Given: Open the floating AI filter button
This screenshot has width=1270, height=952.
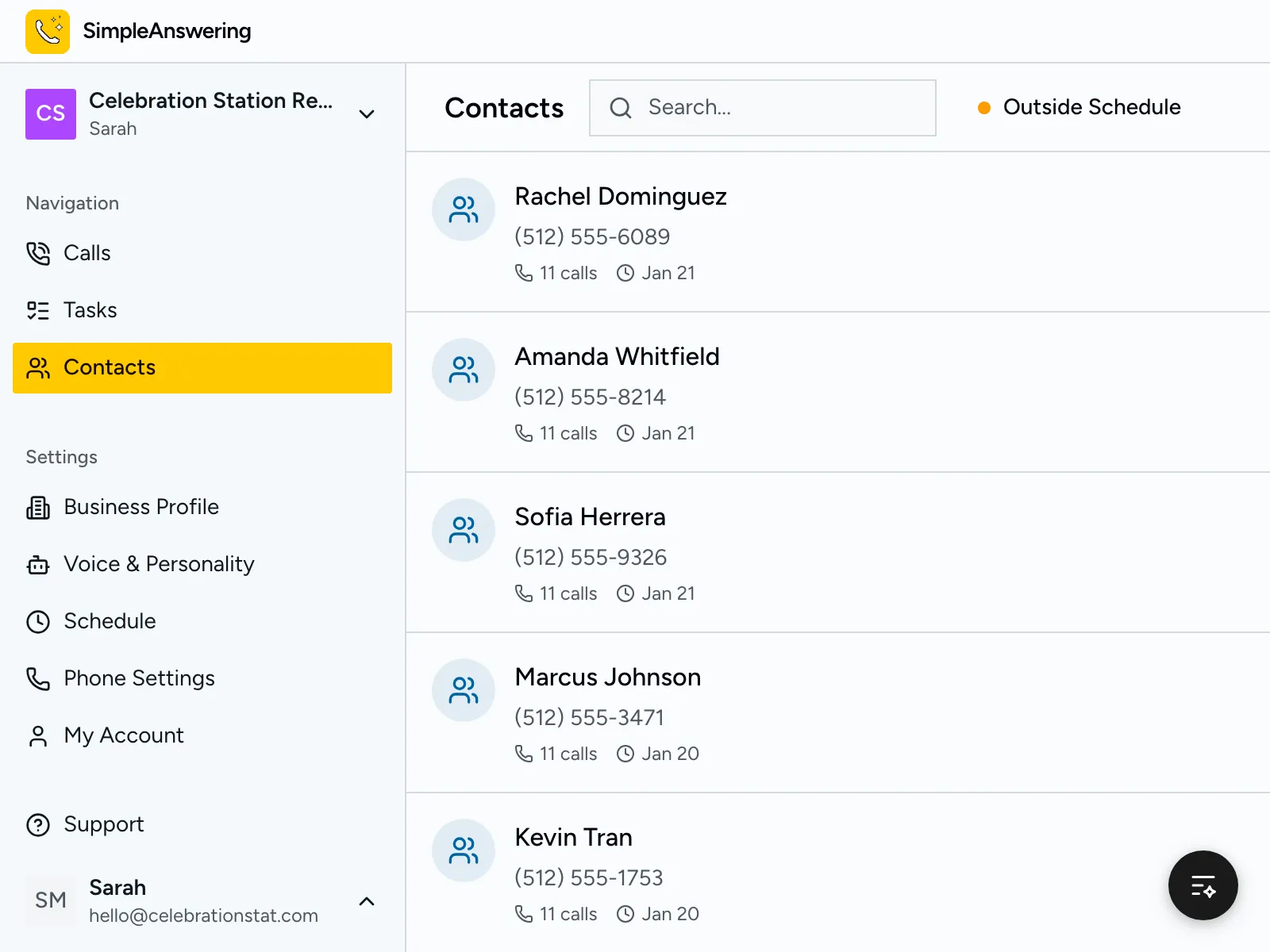Looking at the screenshot, I should click(x=1203, y=885).
